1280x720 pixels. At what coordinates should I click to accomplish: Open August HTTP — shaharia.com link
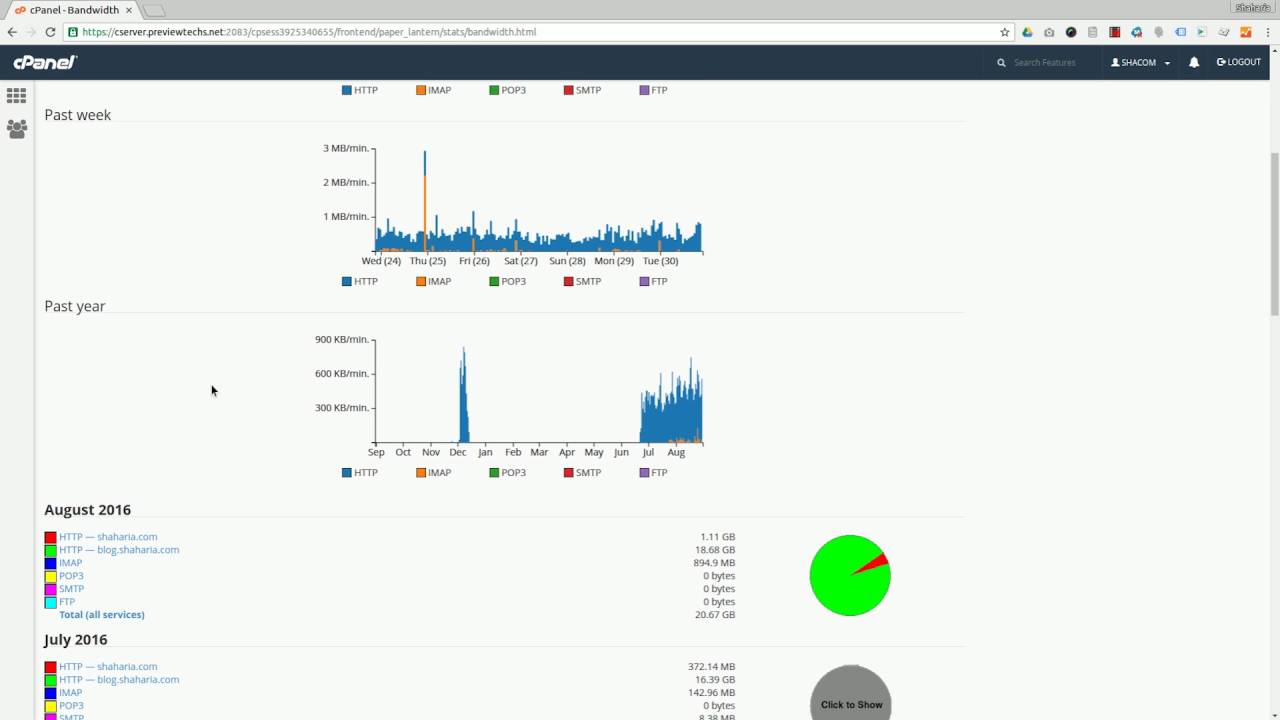[108, 537]
